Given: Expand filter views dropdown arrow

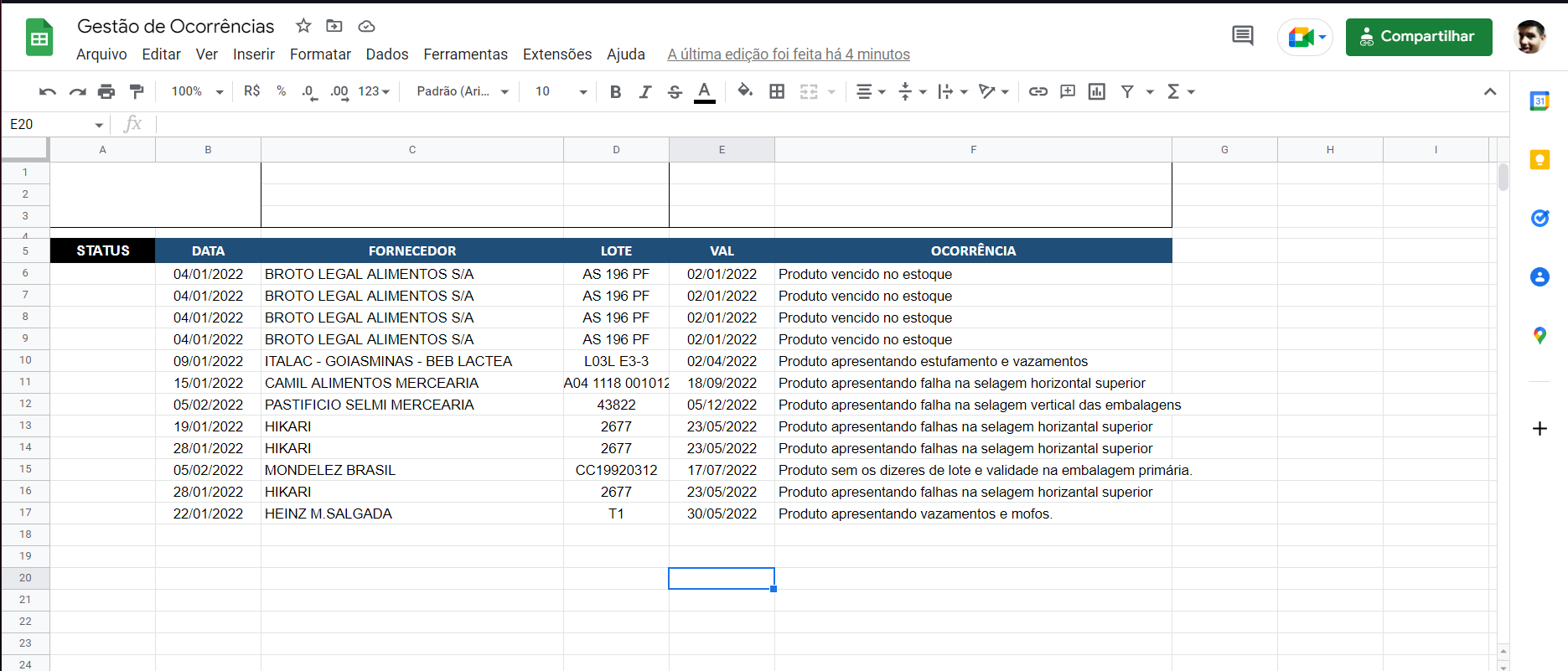Looking at the screenshot, I should pyautogui.click(x=1150, y=91).
